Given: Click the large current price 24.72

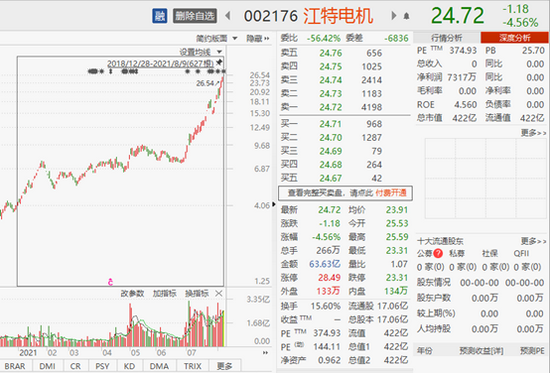Looking at the screenshot, I should pyautogui.click(x=458, y=16).
